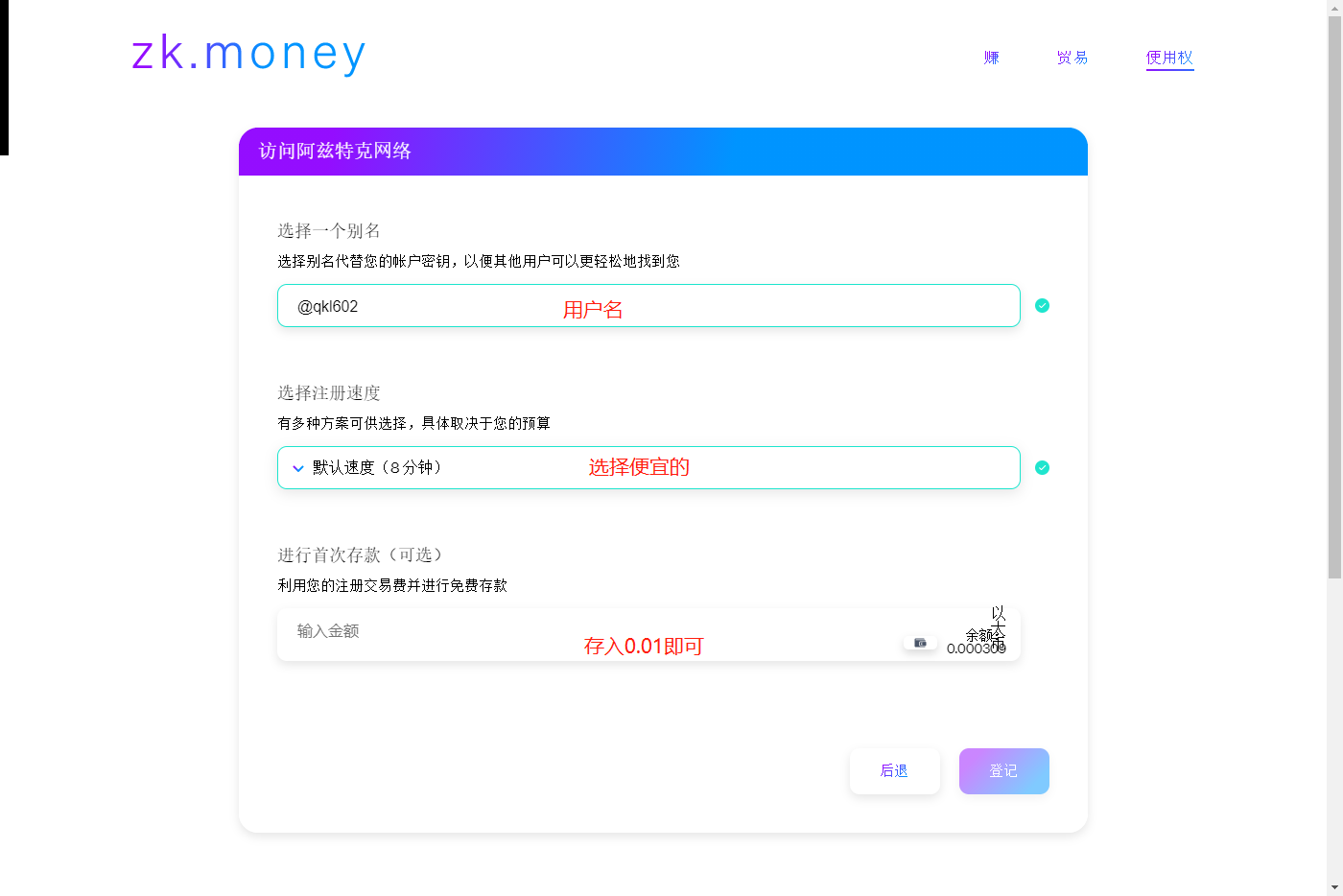Screen dimensions: 1343x896
Task: Click the red 选择便宜的 annotation text
Action: (x=639, y=467)
